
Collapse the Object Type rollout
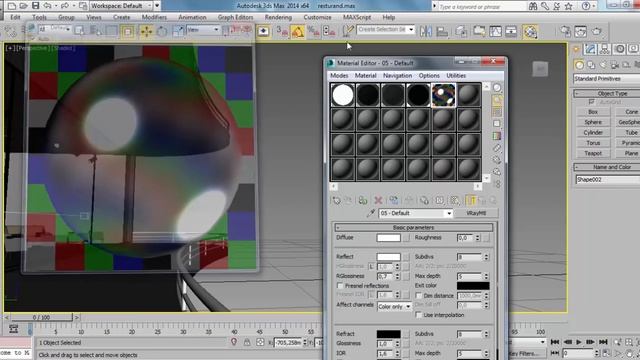pos(607,93)
